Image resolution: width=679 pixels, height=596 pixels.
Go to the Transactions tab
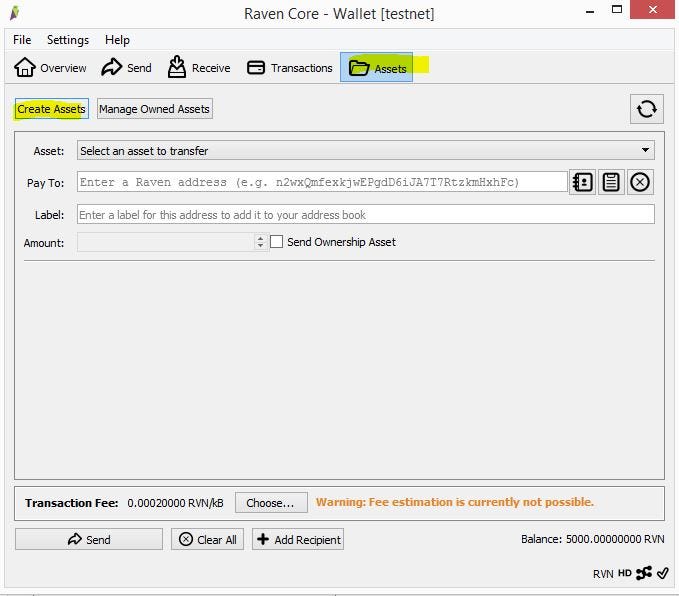point(290,68)
